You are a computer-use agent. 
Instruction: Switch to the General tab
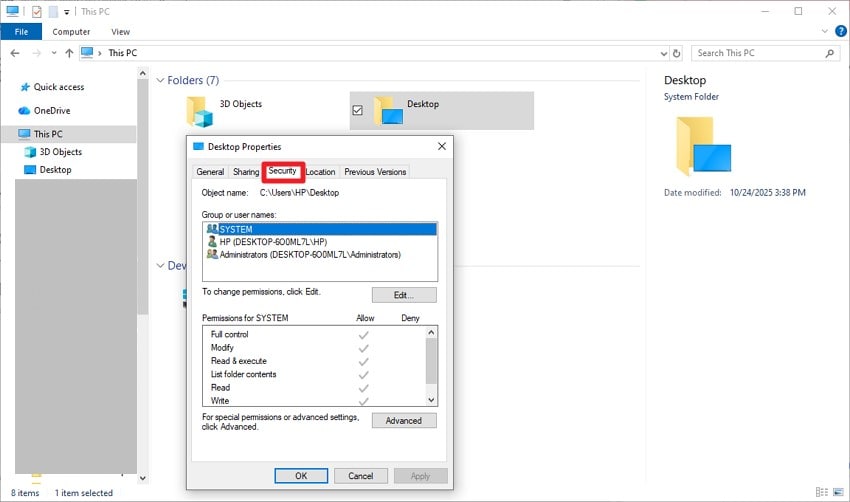tap(210, 172)
